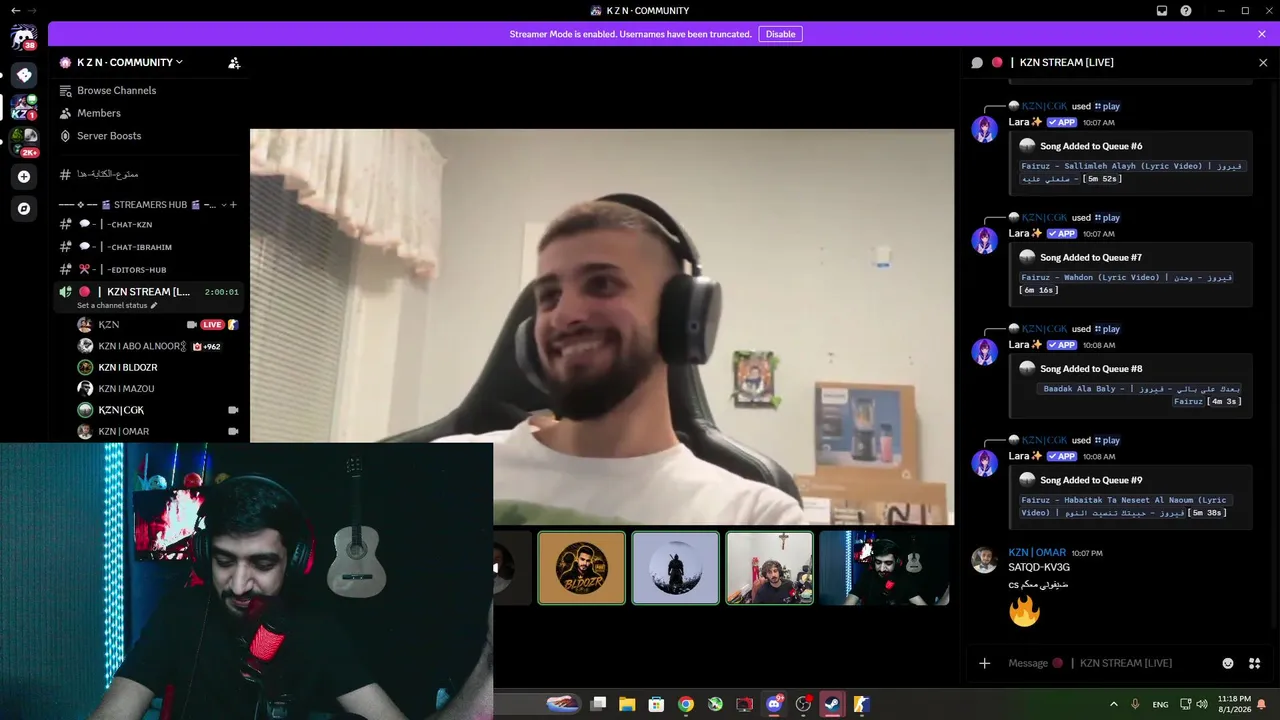1280x720 pixels.
Task: Open the emoji picker in message bar
Action: [1228, 663]
